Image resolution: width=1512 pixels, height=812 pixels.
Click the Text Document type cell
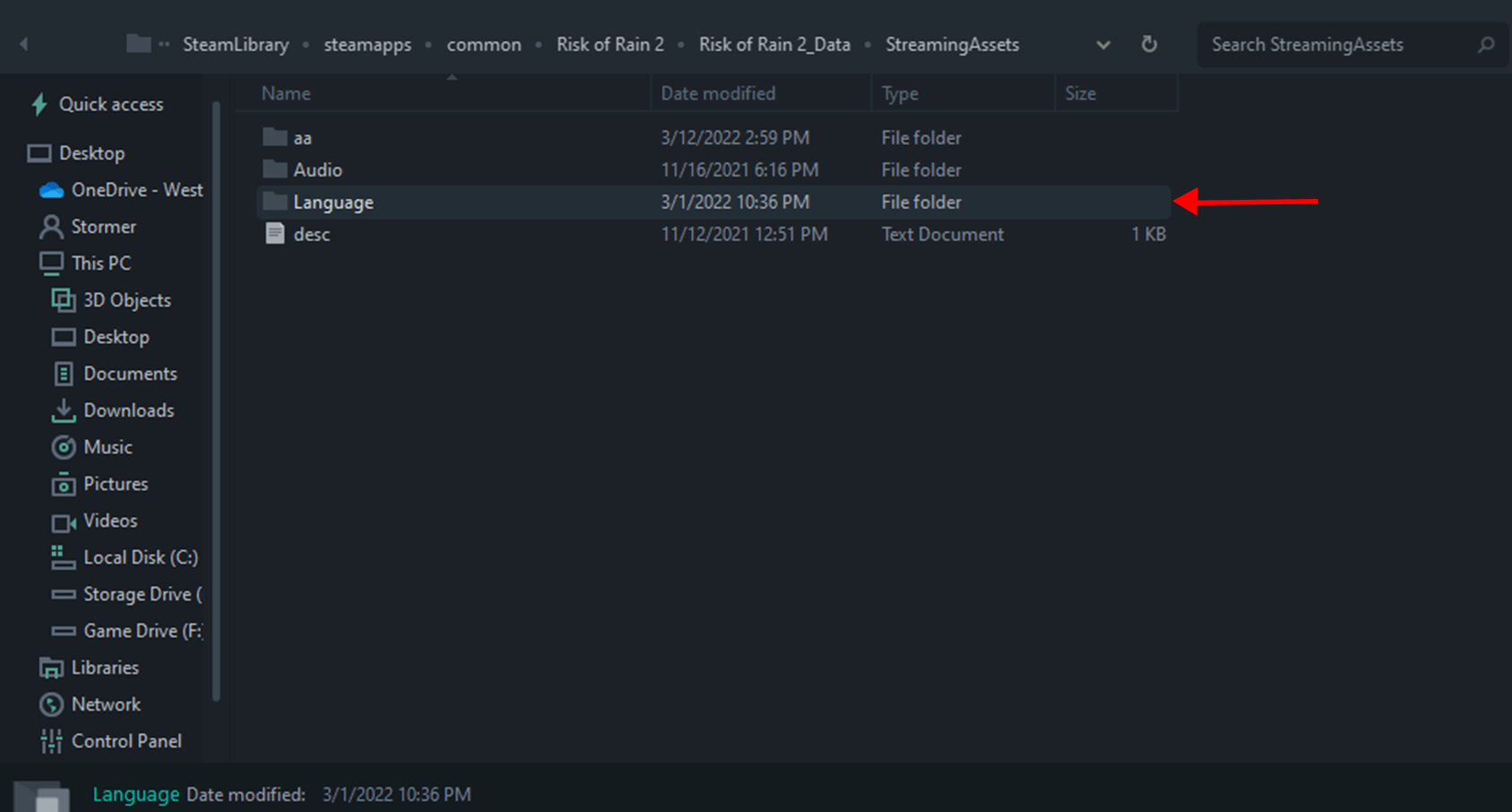click(x=942, y=234)
